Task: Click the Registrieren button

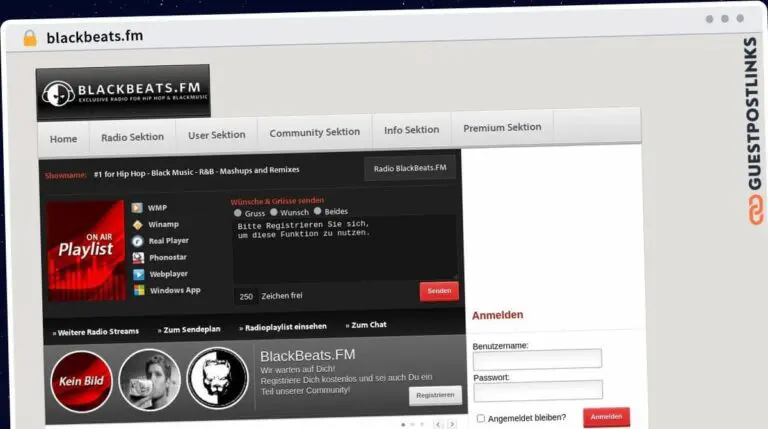Action: 435,395
